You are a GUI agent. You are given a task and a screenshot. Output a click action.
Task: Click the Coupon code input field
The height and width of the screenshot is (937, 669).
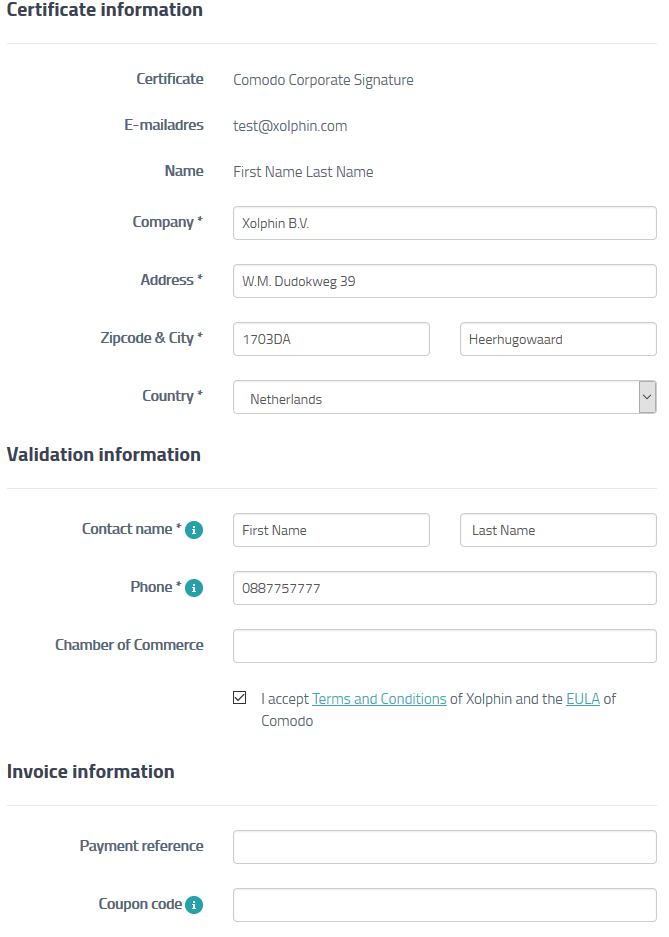pos(444,905)
